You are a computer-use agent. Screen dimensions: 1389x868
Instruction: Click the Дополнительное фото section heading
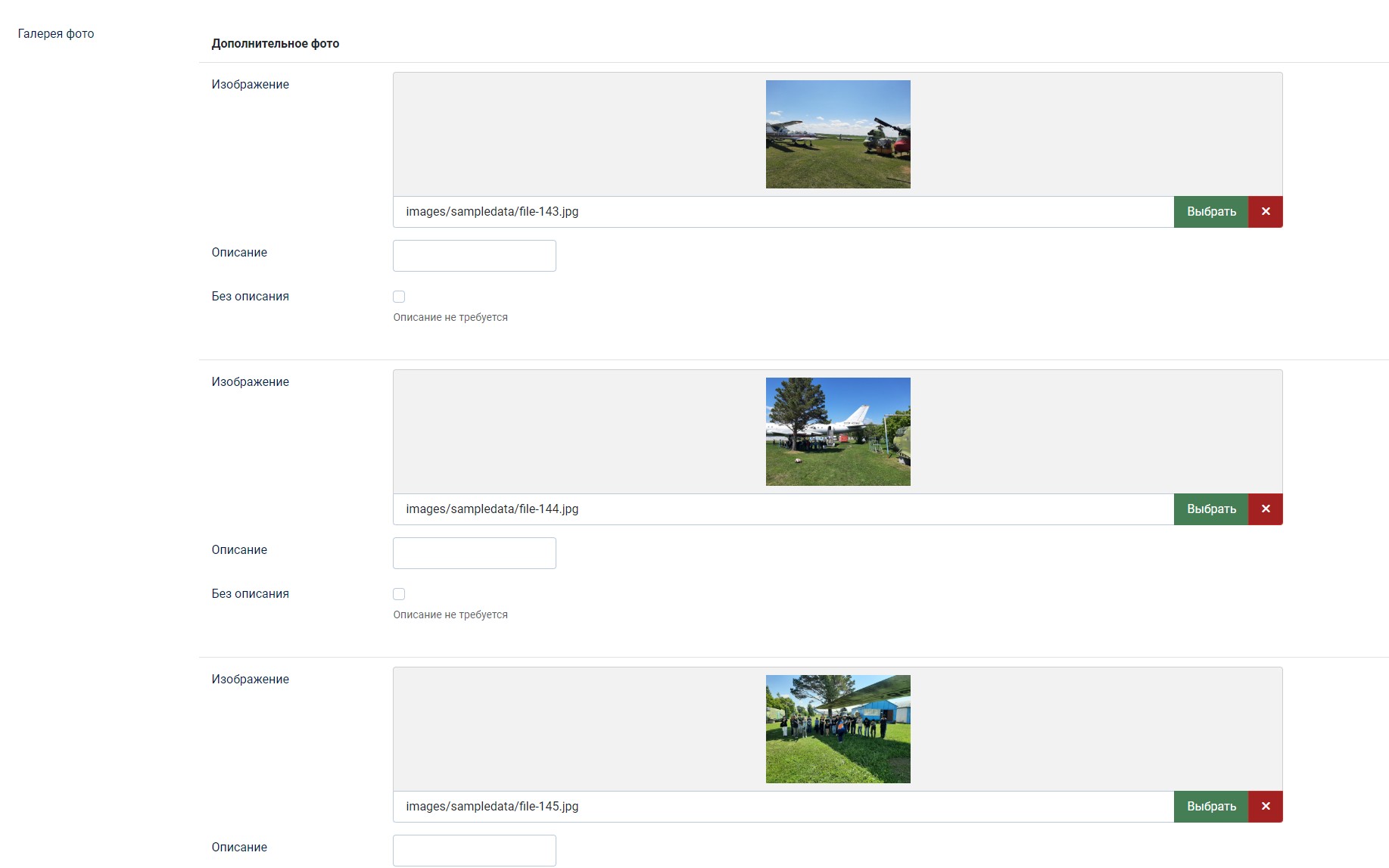pyautogui.click(x=276, y=44)
